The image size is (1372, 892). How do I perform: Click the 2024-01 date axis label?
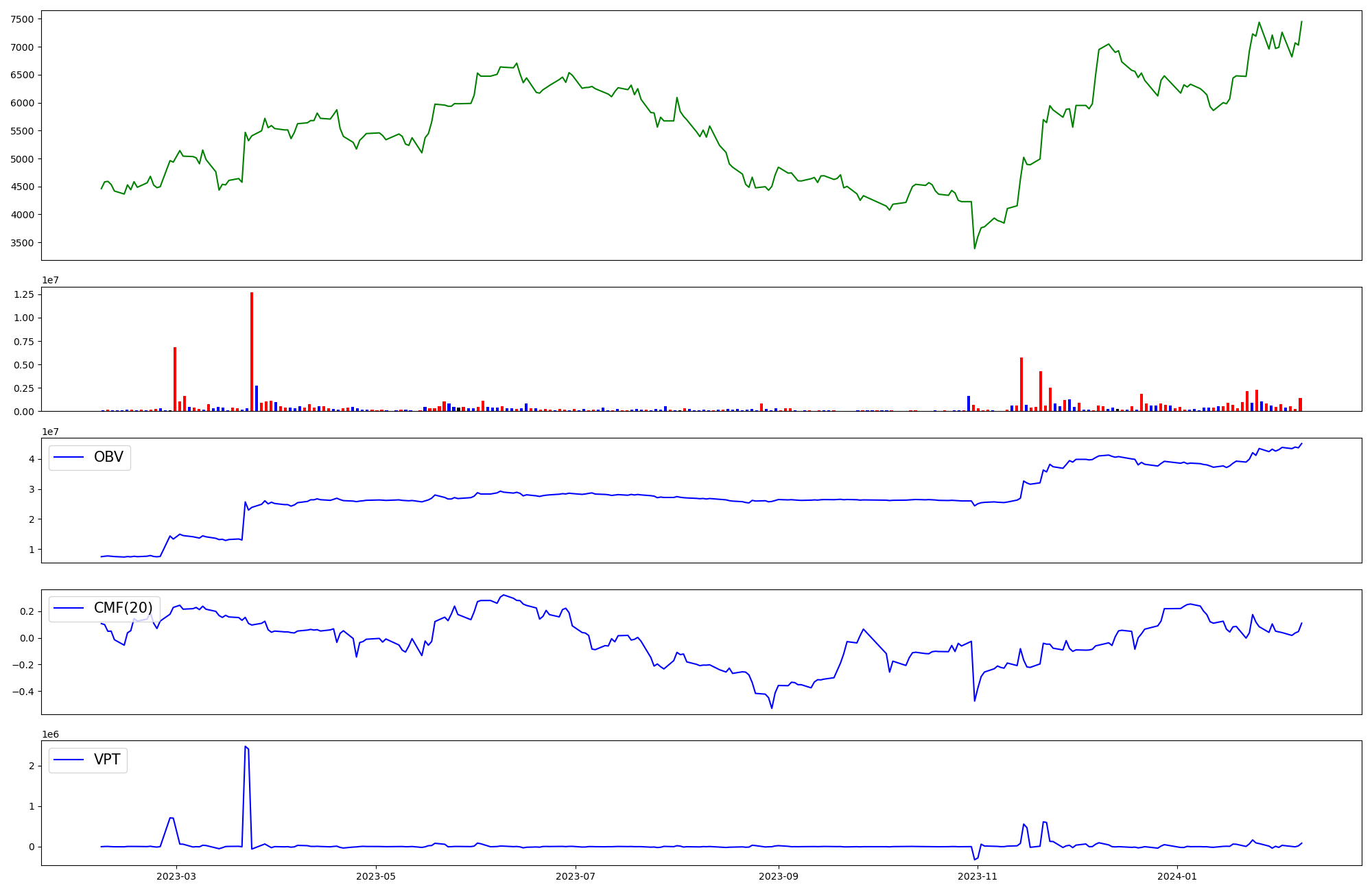pos(1177,876)
